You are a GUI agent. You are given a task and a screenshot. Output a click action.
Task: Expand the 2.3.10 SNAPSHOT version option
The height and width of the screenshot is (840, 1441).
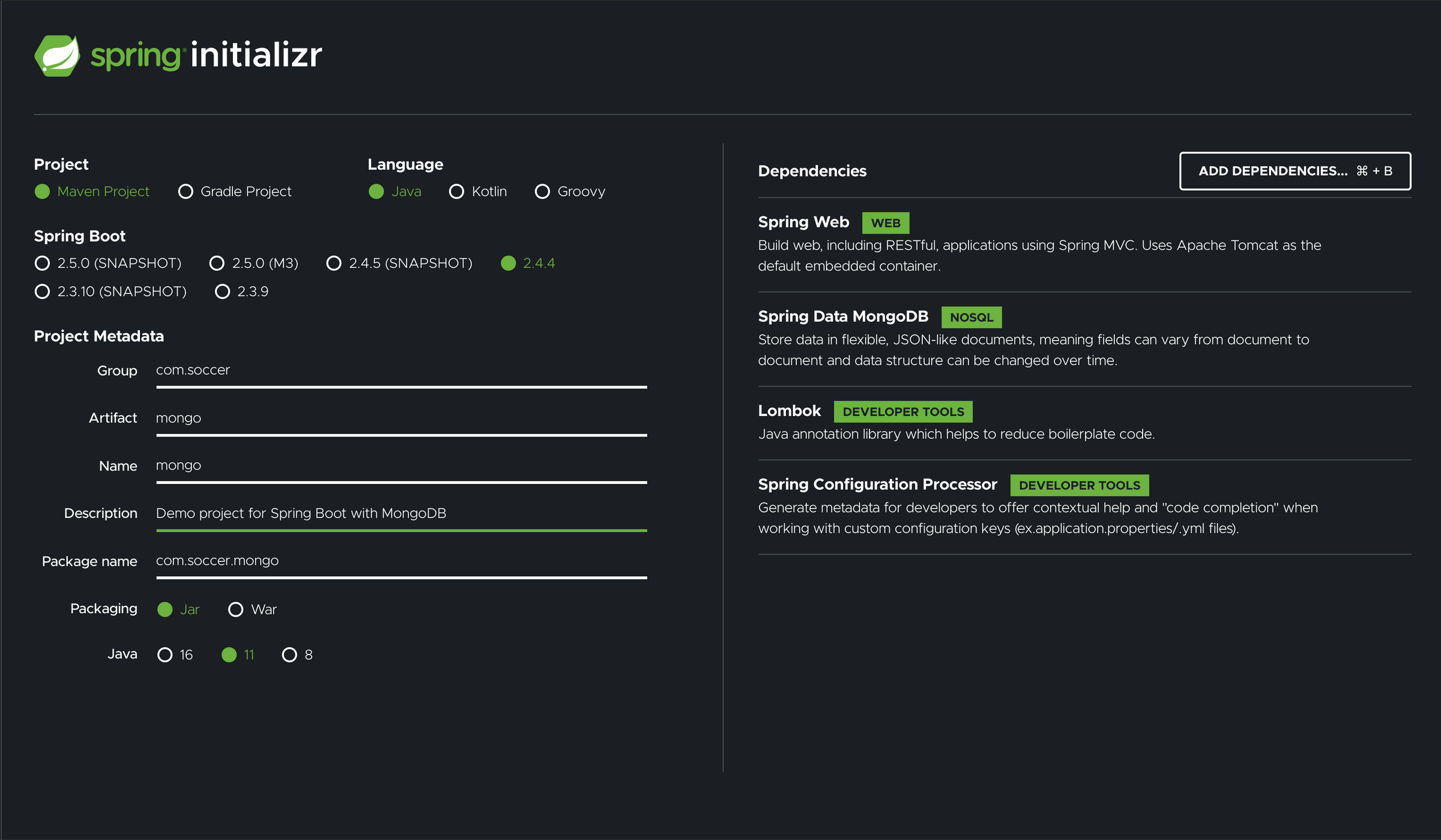41,291
